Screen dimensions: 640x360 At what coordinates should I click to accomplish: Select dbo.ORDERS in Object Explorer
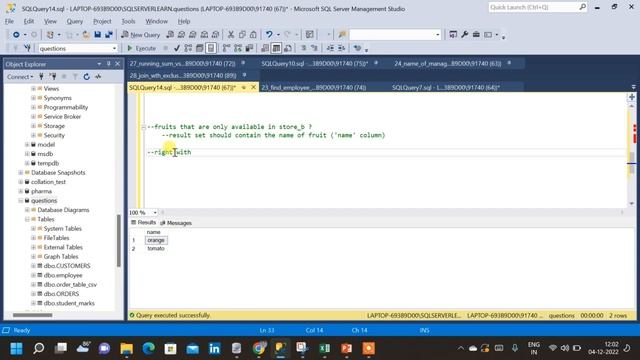[x=61, y=294]
